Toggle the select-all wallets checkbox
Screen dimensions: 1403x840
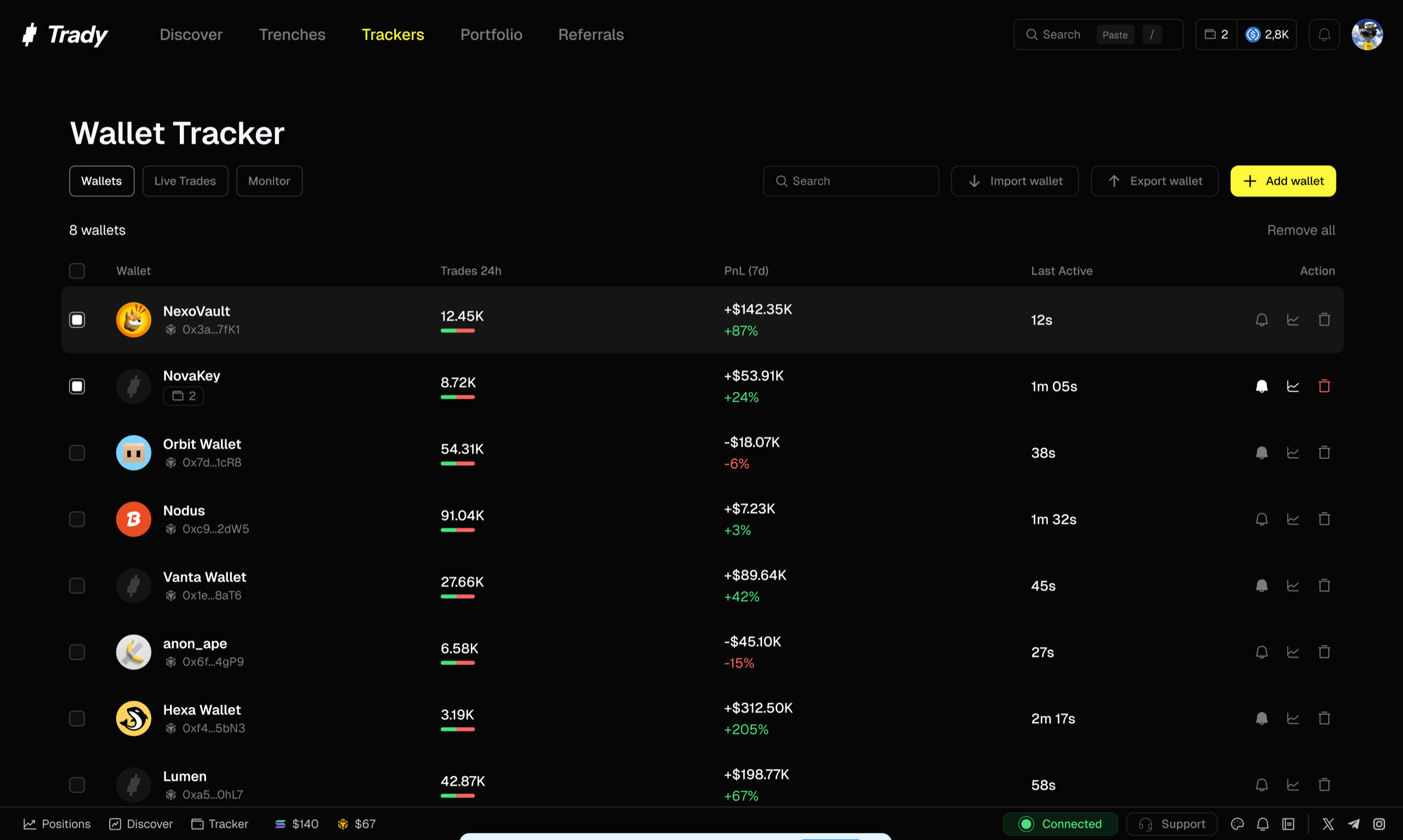click(77, 271)
